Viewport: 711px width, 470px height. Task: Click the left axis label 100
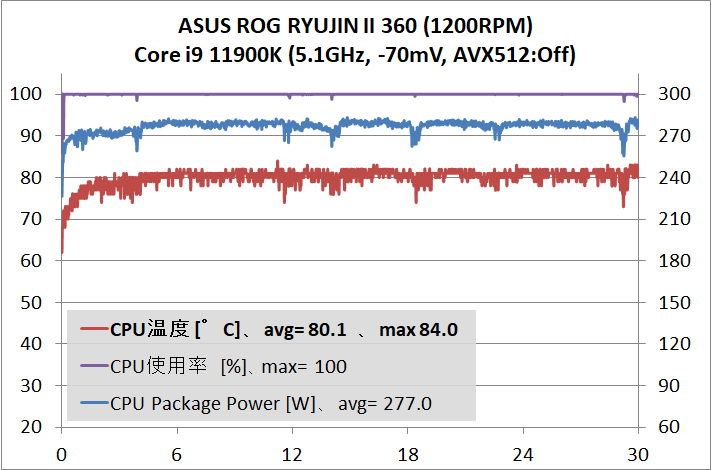pyautogui.click(x=26, y=94)
